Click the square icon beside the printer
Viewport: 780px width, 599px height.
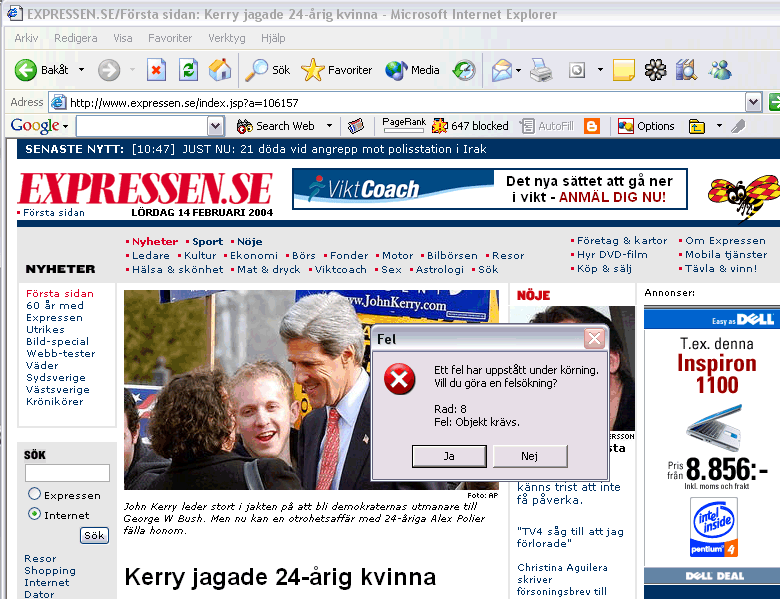point(577,70)
